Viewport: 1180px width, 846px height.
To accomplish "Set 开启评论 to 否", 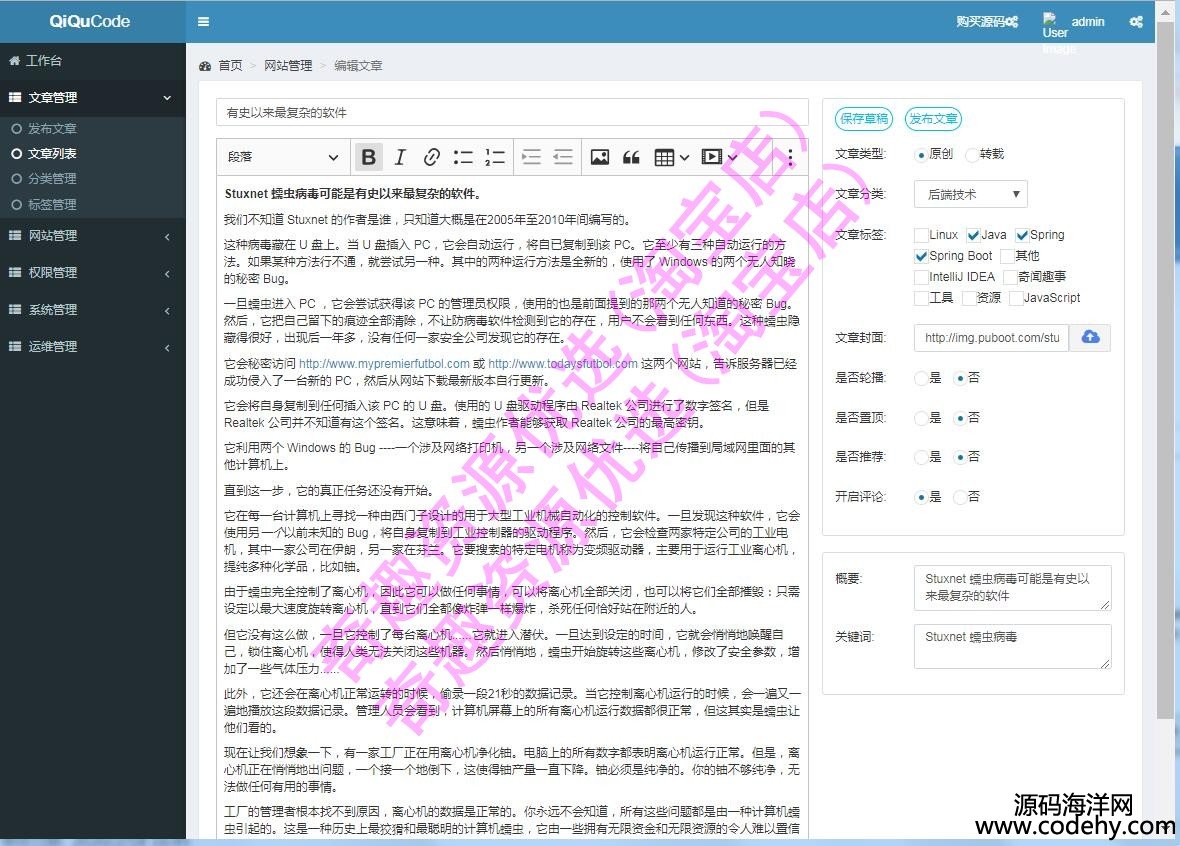I will [x=960, y=497].
